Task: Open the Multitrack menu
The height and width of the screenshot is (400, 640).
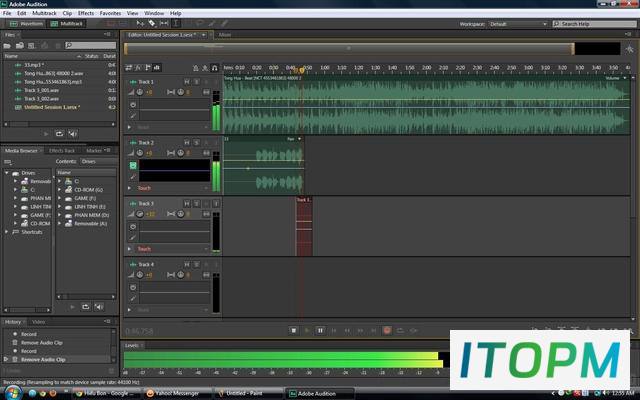Action: 44,13
